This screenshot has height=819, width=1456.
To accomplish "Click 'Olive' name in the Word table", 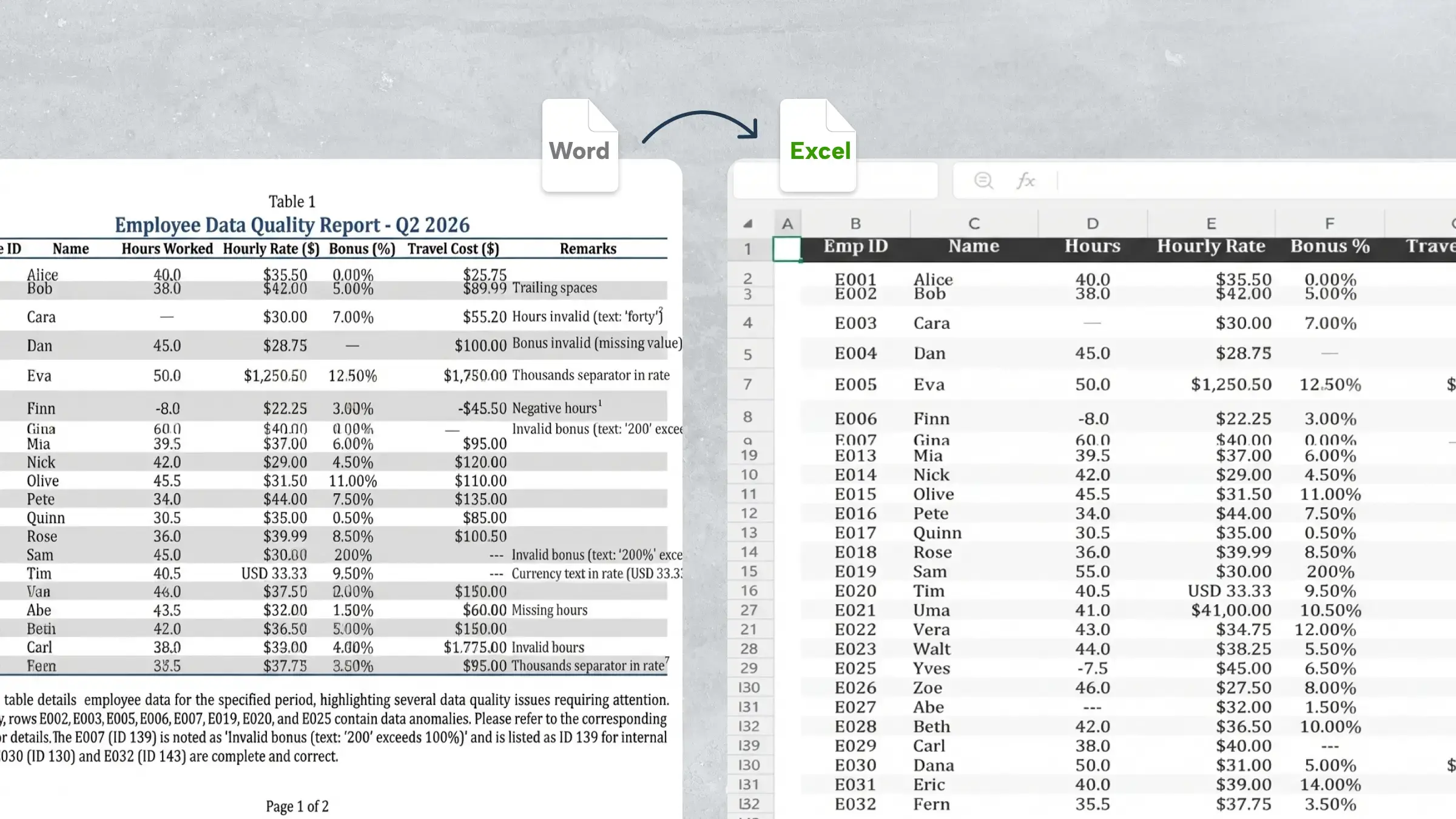I will pos(42,480).
